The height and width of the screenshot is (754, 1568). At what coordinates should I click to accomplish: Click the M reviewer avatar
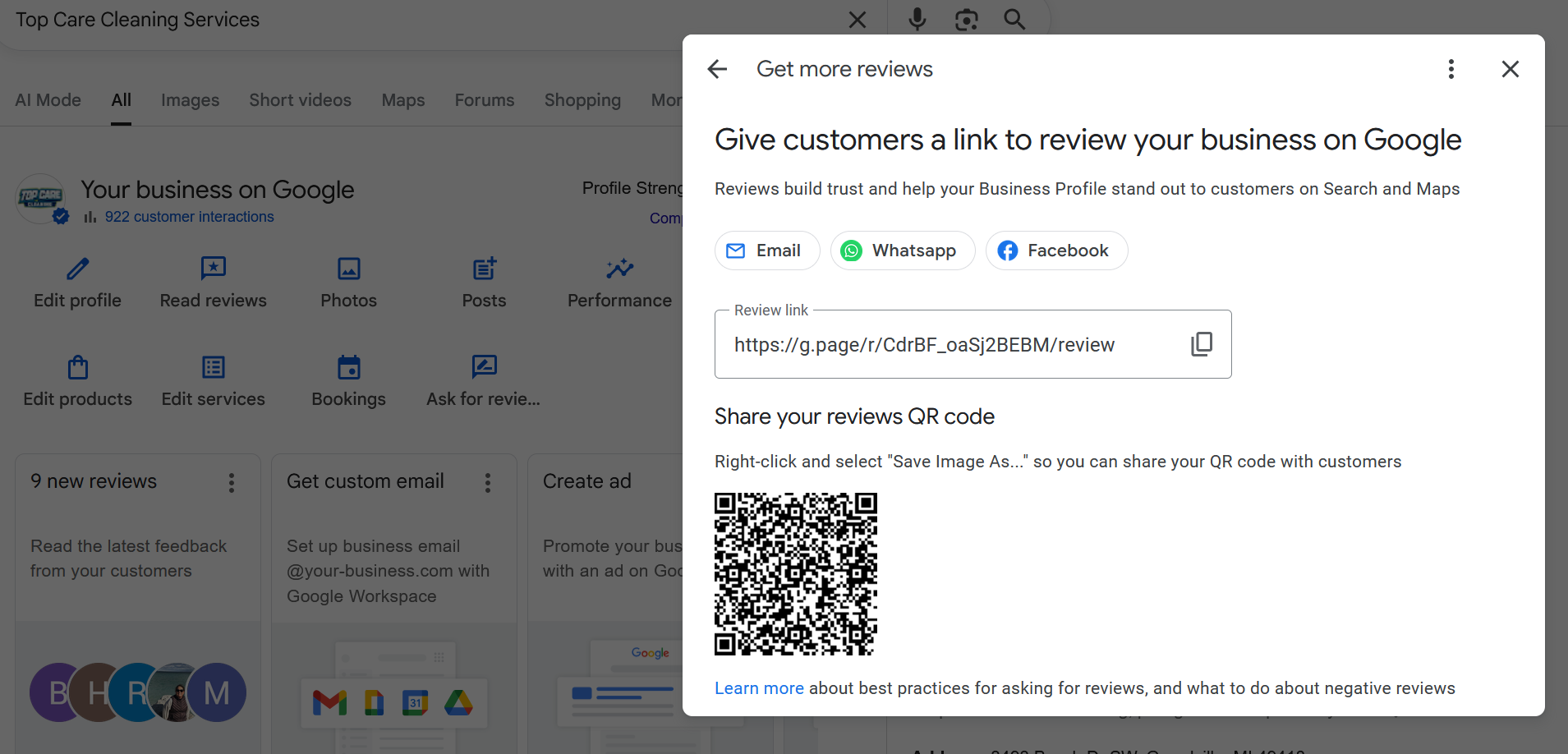pyautogui.click(x=217, y=693)
